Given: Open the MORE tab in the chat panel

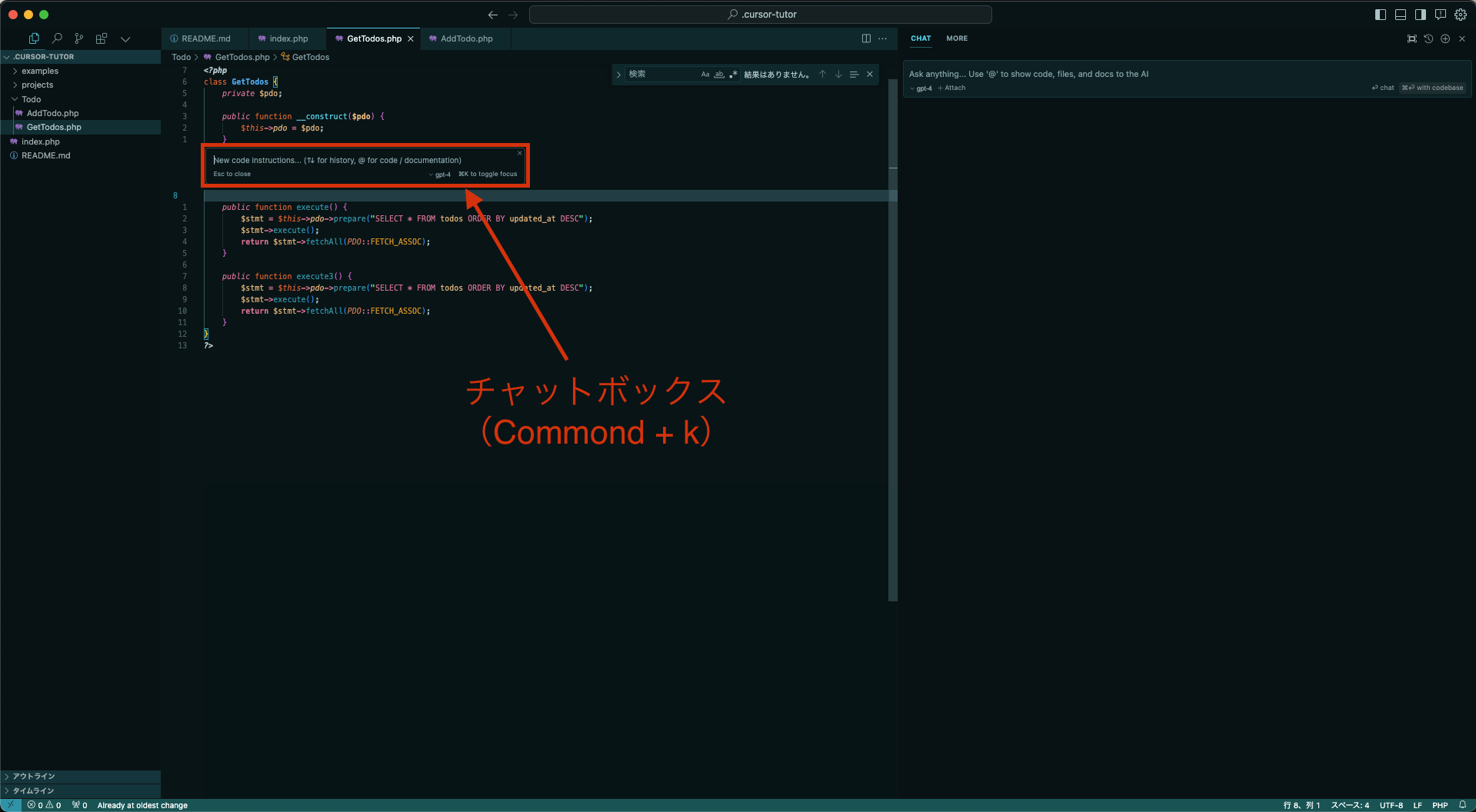Looking at the screenshot, I should (956, 38).
